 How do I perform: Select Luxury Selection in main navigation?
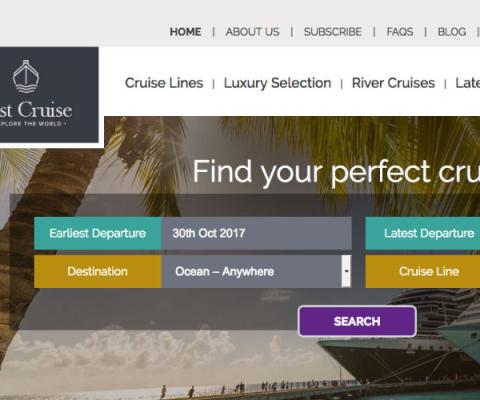277,83
